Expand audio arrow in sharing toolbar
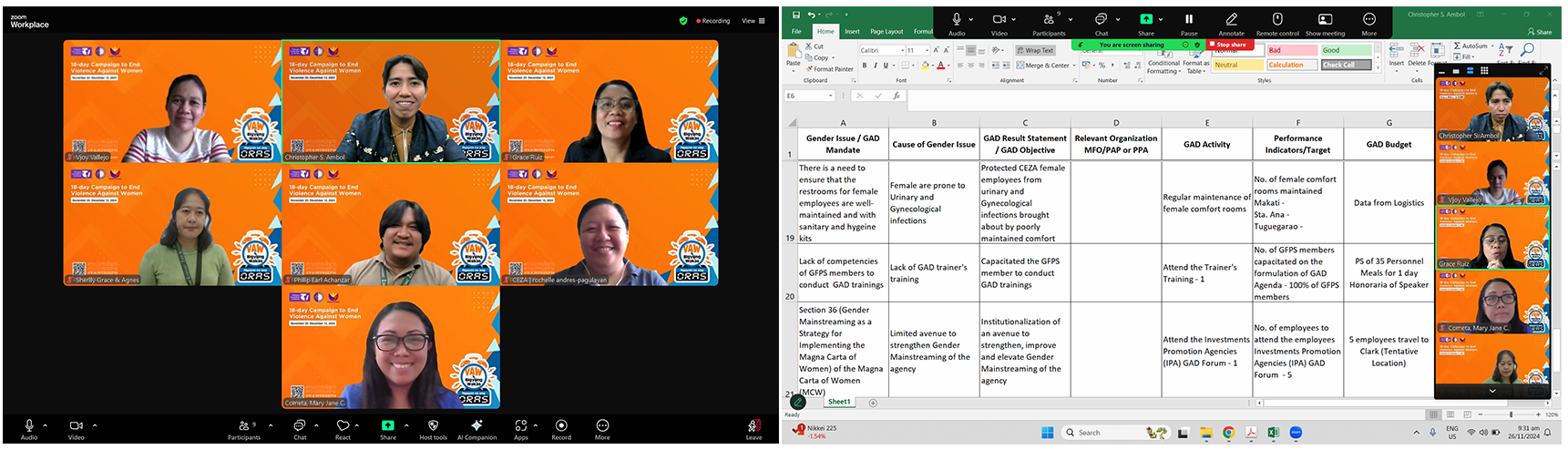Screen dimensions: 1568x450 (973, 19)
